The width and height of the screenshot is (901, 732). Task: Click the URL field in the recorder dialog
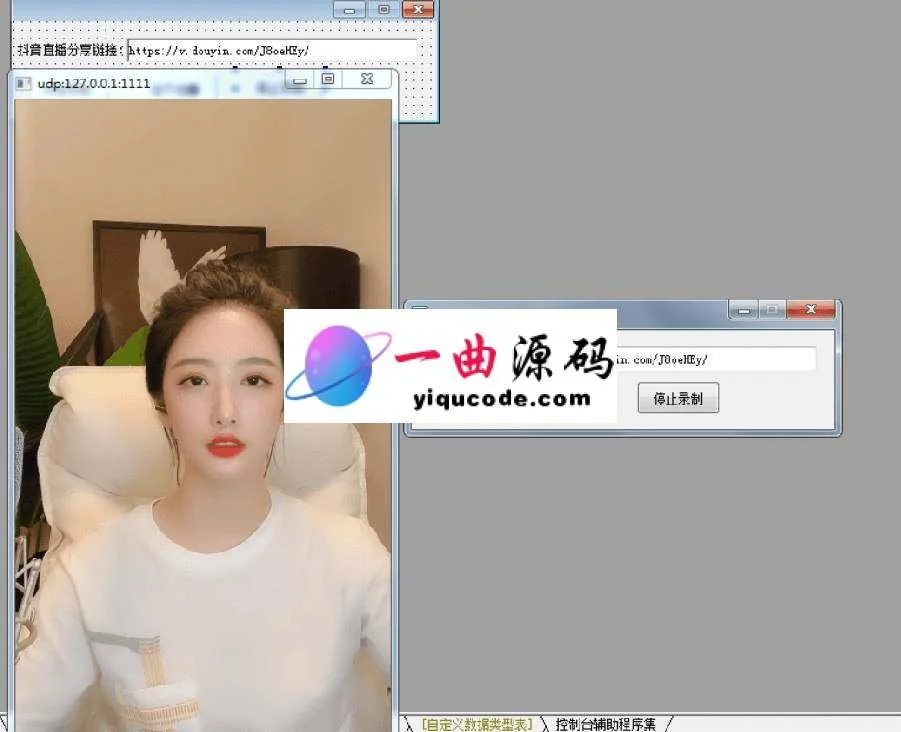pyautogui.click(x=715, y=358)
